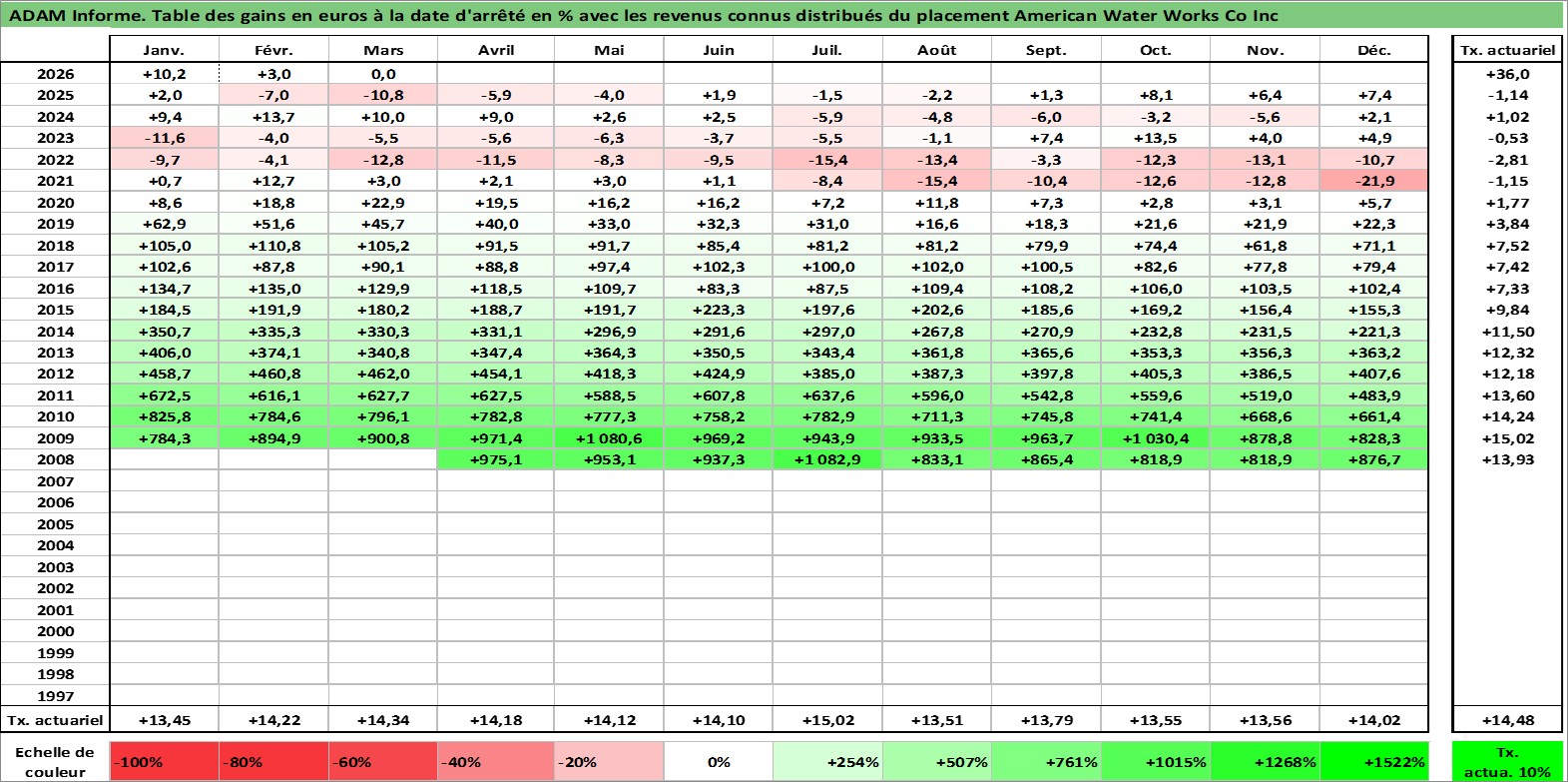Select the +10,2 cell for Janv. 2026
This screenshot has height=782, width=1568.
(x=165, y=74)
